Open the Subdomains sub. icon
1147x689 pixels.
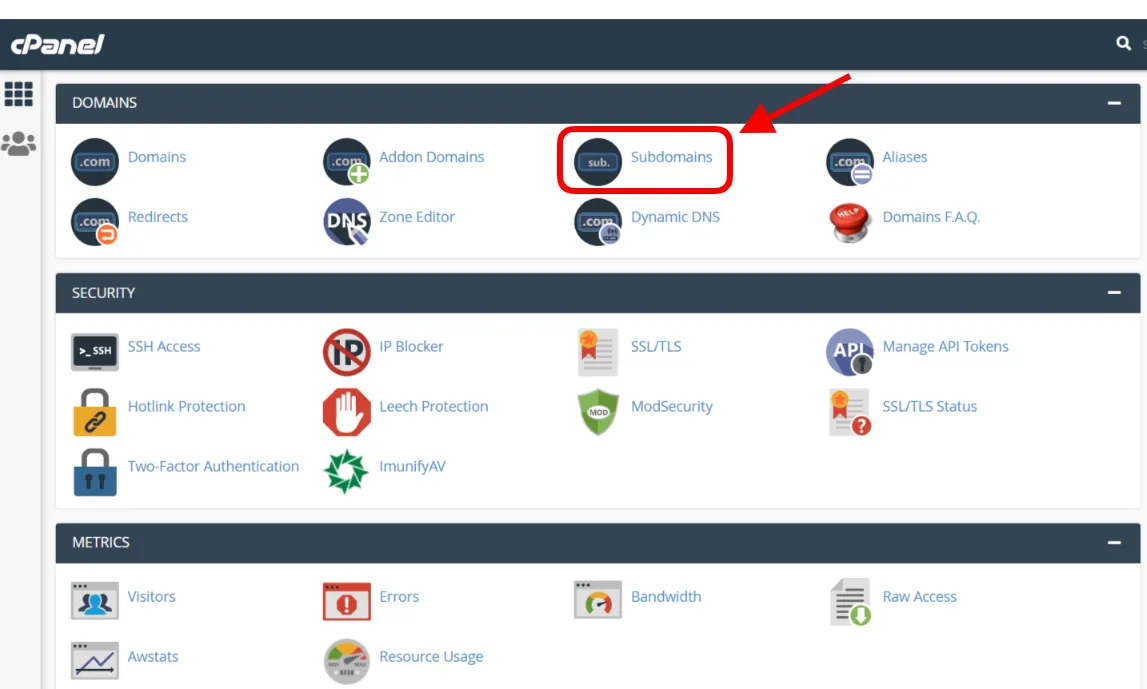[x=598, y=162]
